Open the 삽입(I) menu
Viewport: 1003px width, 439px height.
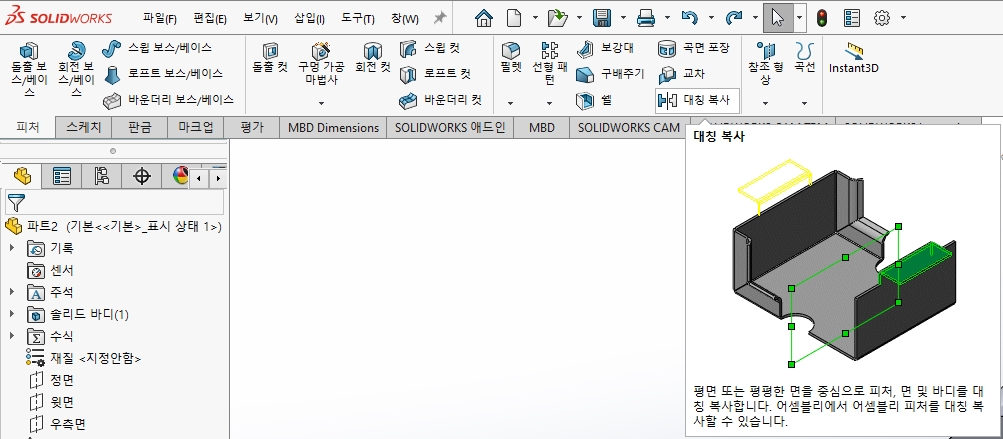coord(310,19)
